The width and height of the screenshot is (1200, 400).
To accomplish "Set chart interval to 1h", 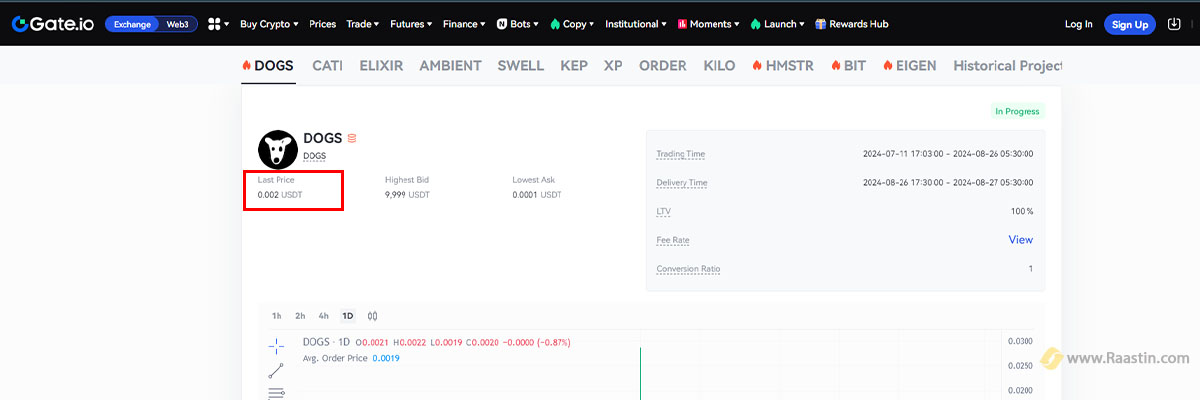I will (x=277, y=316).
